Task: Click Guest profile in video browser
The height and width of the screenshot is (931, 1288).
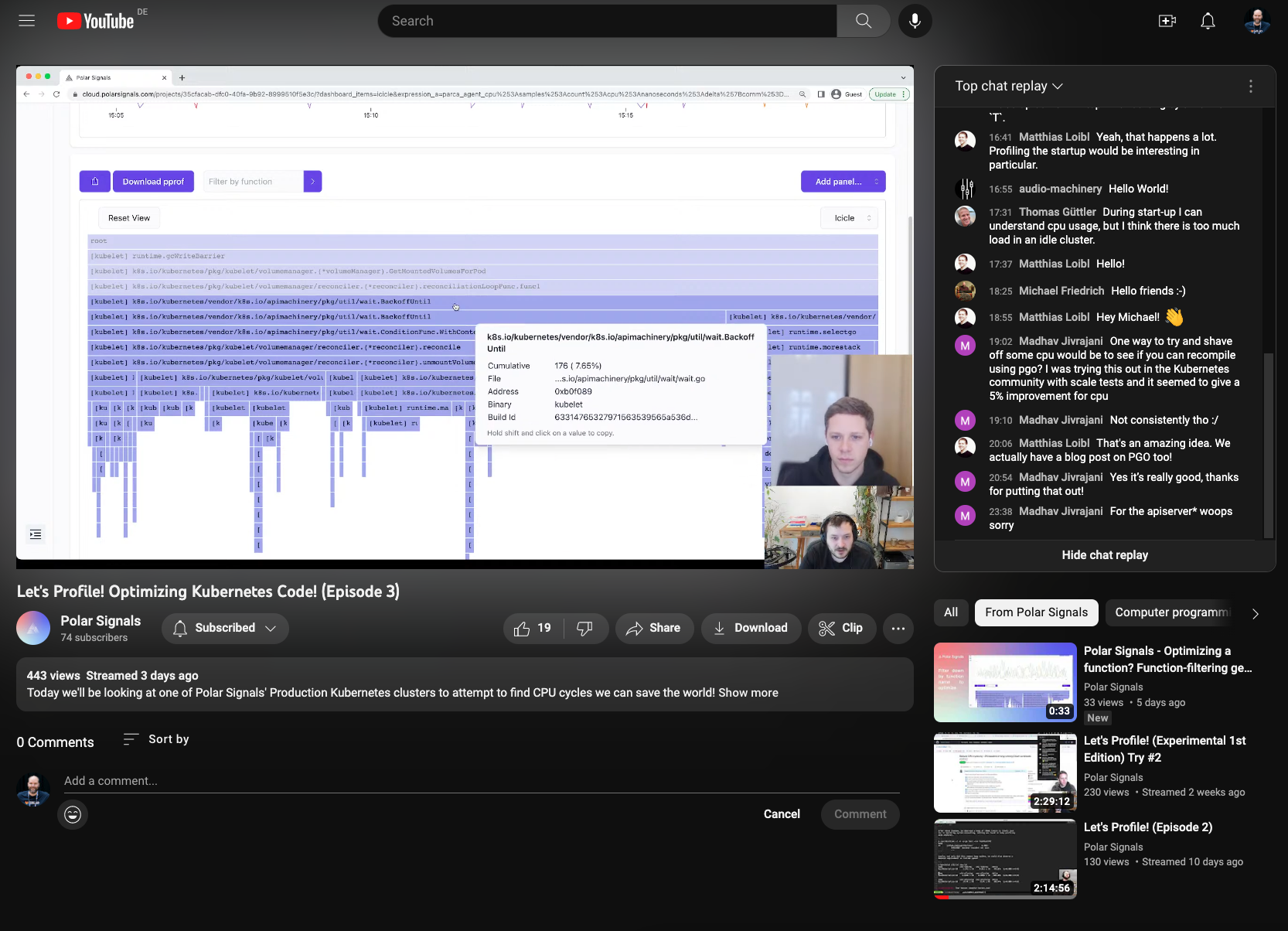Action: coord(847,94)
